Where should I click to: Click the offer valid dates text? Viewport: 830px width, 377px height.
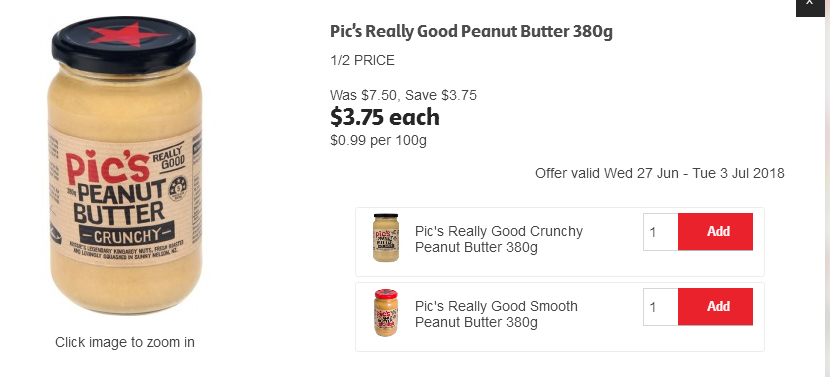660,173
